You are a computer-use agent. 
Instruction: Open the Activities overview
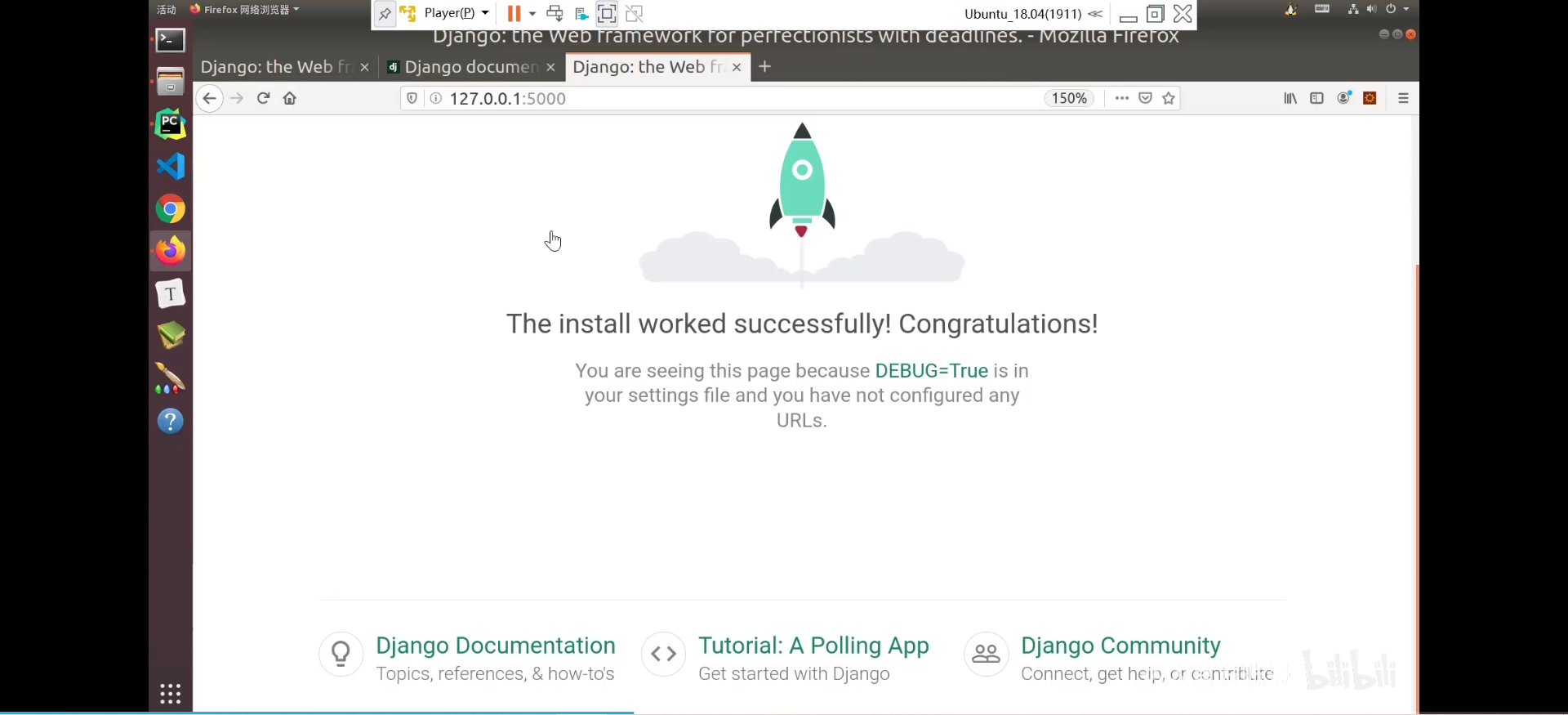click(x=167, y=10)
